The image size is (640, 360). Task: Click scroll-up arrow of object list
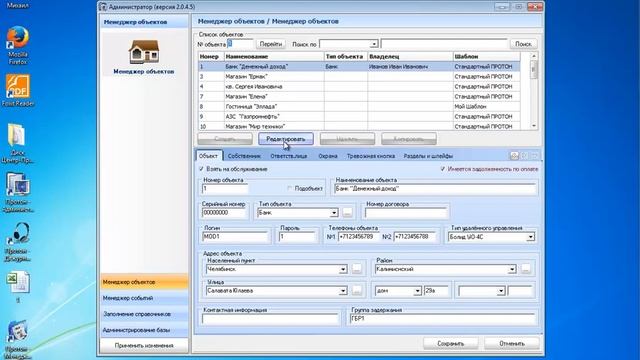[534, 56]
